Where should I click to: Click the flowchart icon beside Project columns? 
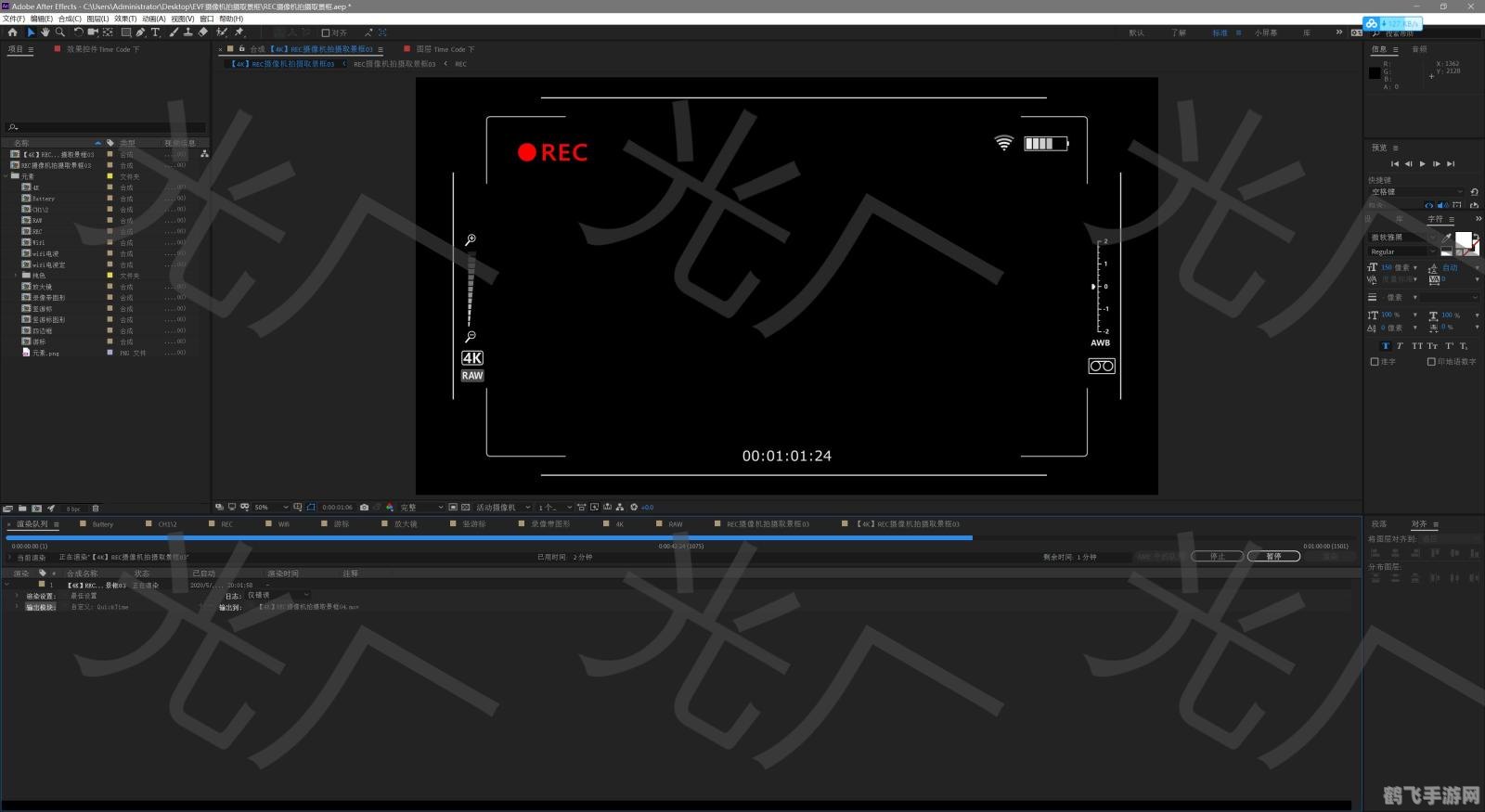pyautogui.click(x=204, y=153)
